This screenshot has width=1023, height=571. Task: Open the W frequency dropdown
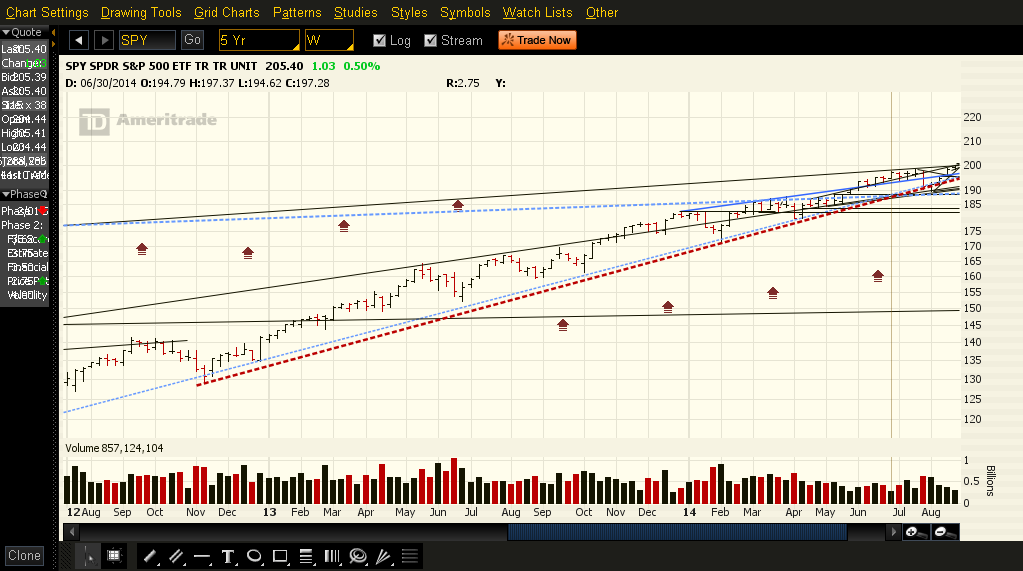click(x=329, y=40)
